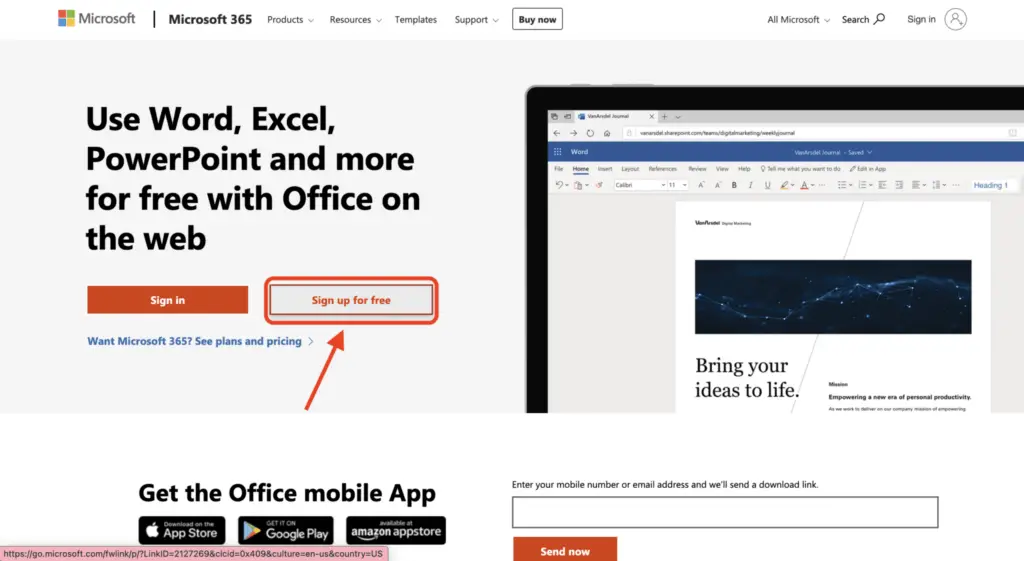Click the decrease indent icon
Viewport: 1024px width, 561px height.
(882, 185)
